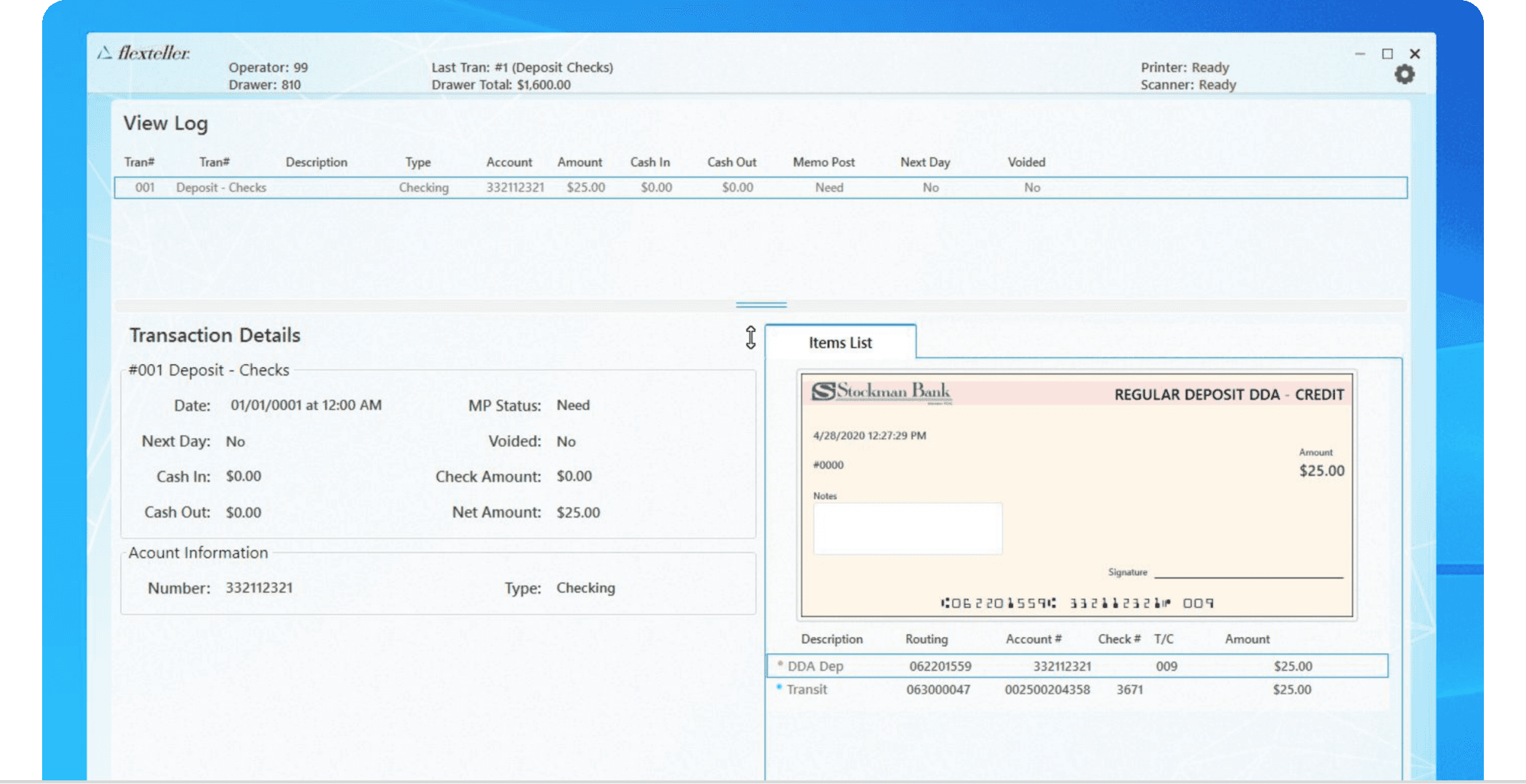Image resolution: width=1526 pixels, height=784 pixels.
Task: Click the Routing column header in items list
Action: click(926, 639)
